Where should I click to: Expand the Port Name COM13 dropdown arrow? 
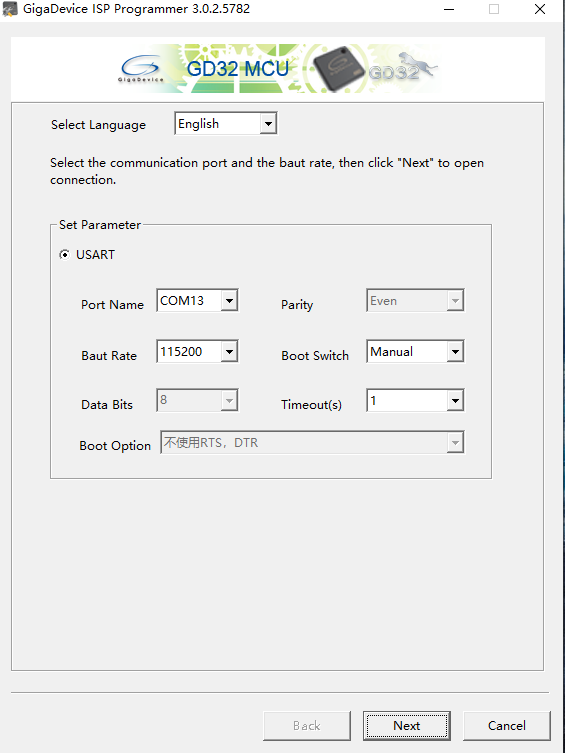(229, 301)
